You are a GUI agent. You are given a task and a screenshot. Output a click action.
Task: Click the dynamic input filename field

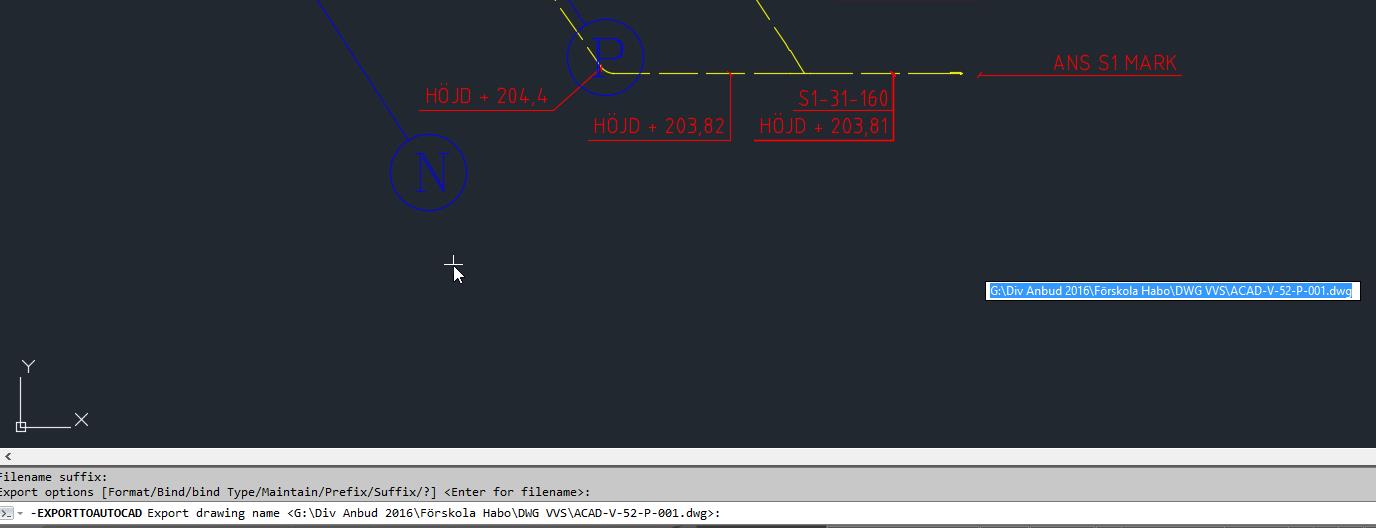tap(1173, 291)
